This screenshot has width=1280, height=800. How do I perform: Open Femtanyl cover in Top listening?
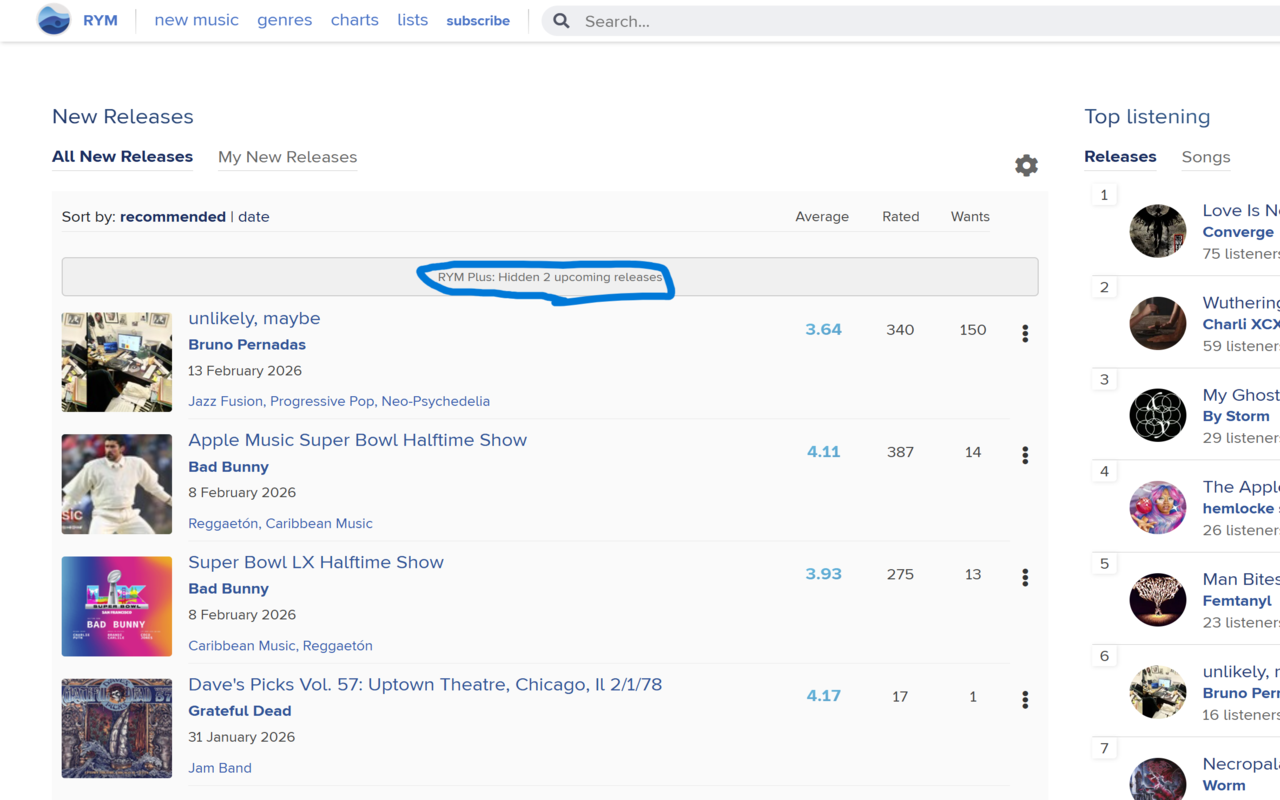coord(1158,600)
